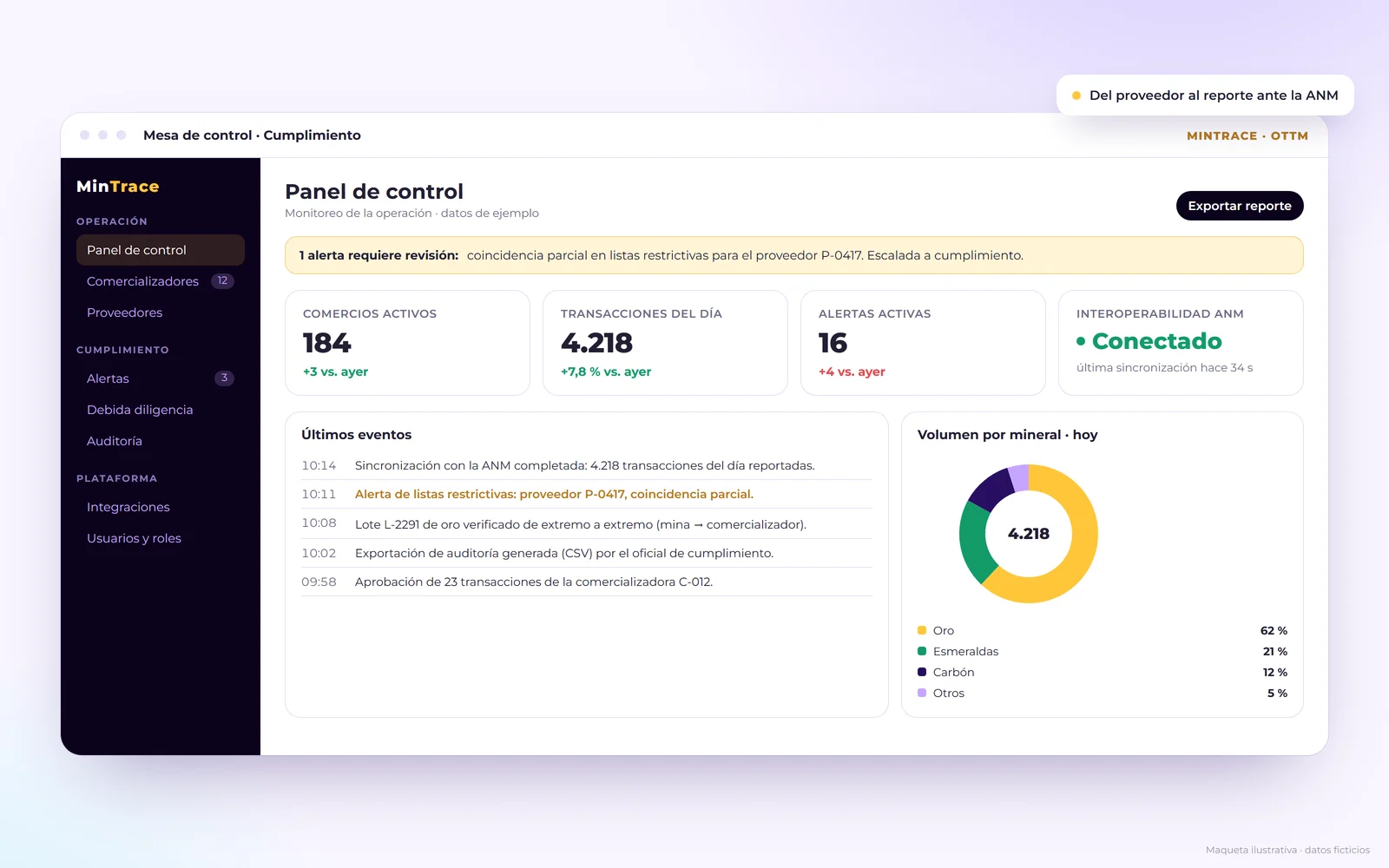
Task: Click the 'Mesa de control · Cumplimiento' window title
Action: coord(252,135)
